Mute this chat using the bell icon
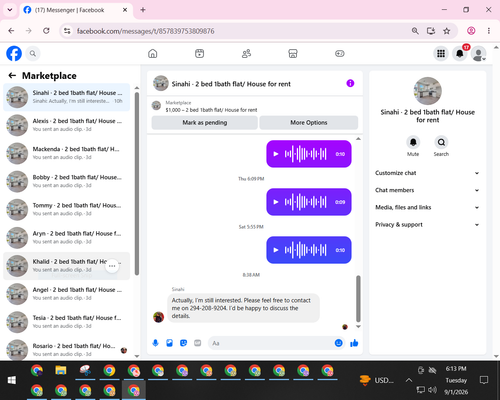This screenshot has height=400, width=500. (413, 142)
